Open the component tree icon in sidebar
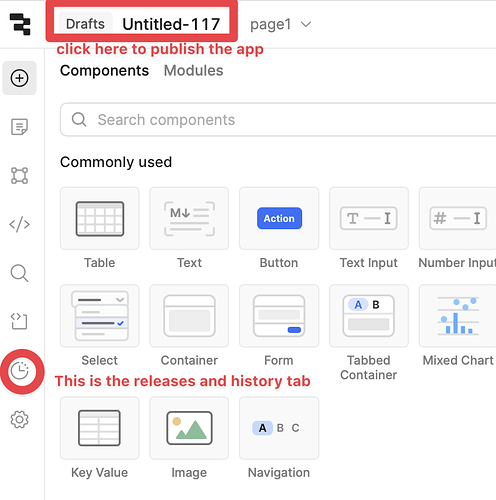Screen dimensions: 496x500 pos(19,176)
